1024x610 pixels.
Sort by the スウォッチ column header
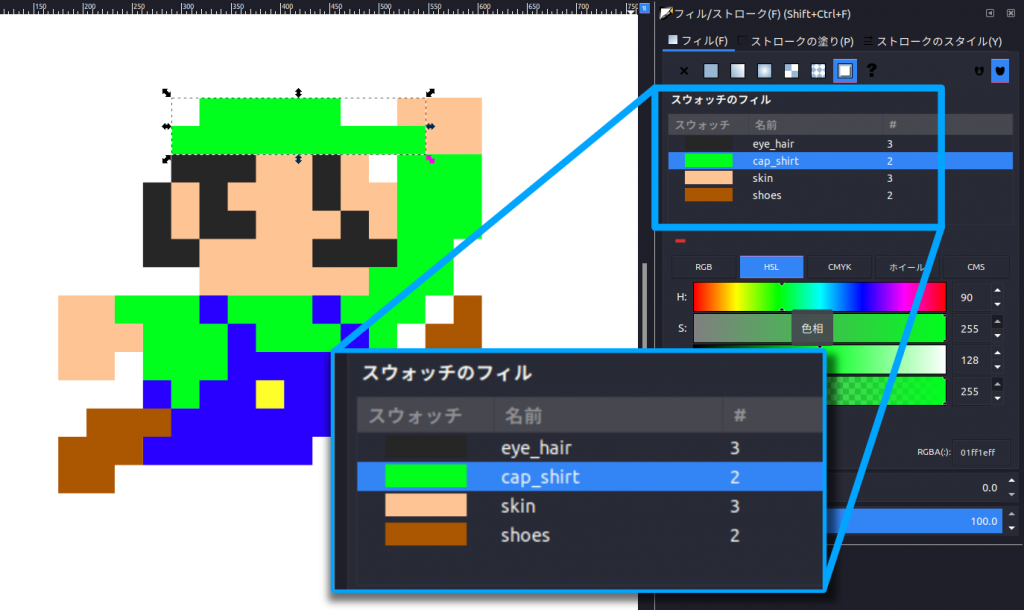pyautogui.click(x=708, y=125)
